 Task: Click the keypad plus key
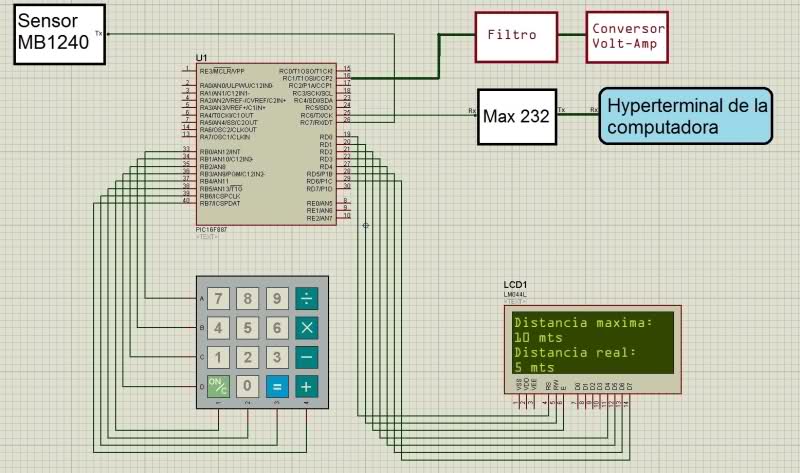pos(307,386)
